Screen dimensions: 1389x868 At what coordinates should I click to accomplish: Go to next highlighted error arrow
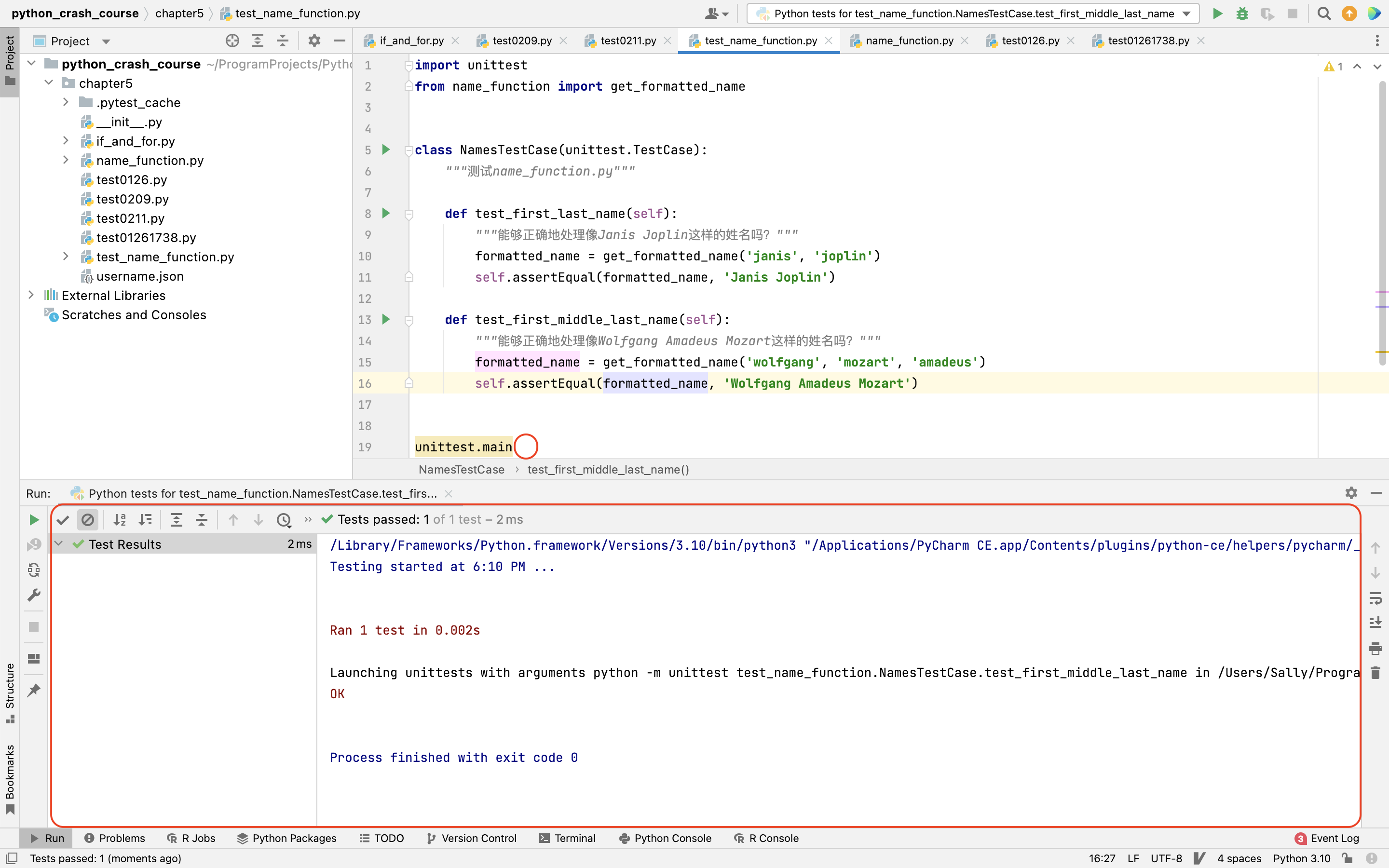pos(1377,67)
